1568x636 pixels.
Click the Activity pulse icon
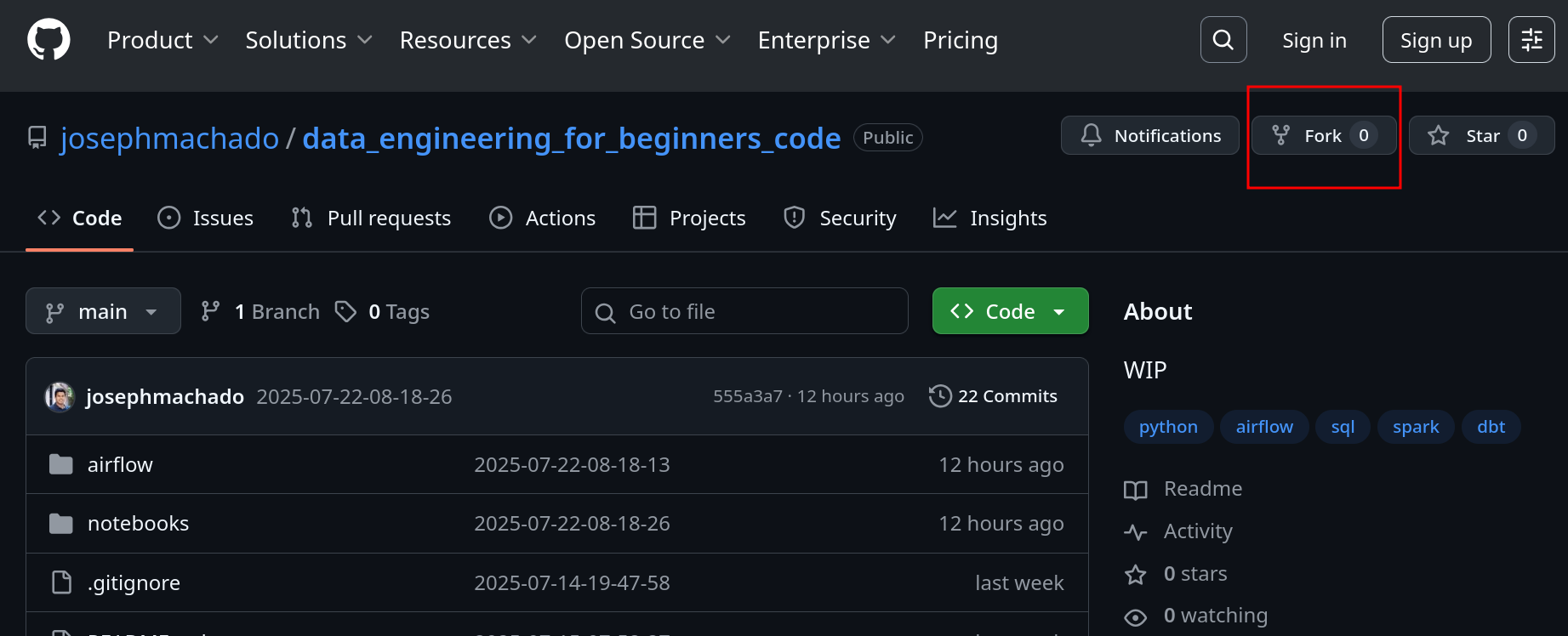[1136, 532]
